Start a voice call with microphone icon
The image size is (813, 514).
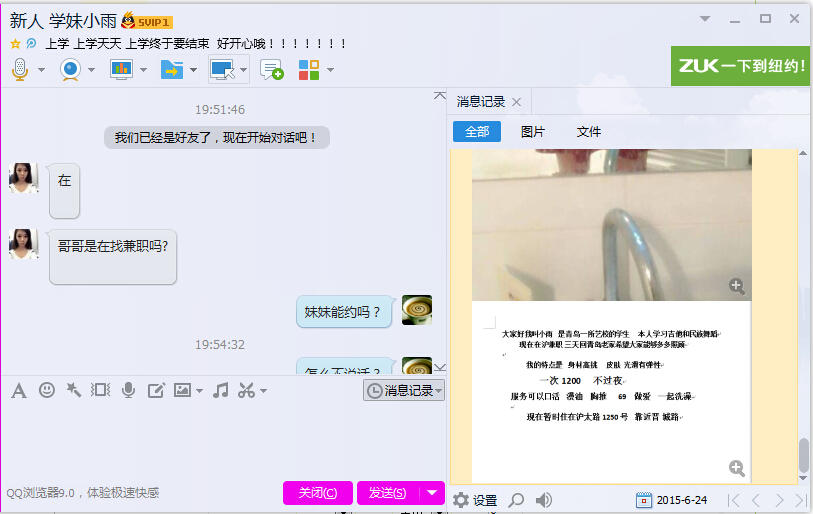click(x=20, y=69)
